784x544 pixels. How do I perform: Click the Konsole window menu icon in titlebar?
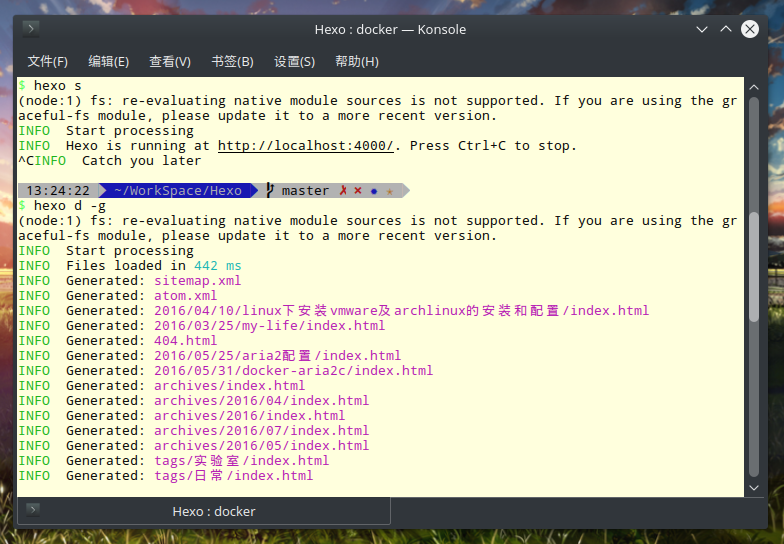32,29
